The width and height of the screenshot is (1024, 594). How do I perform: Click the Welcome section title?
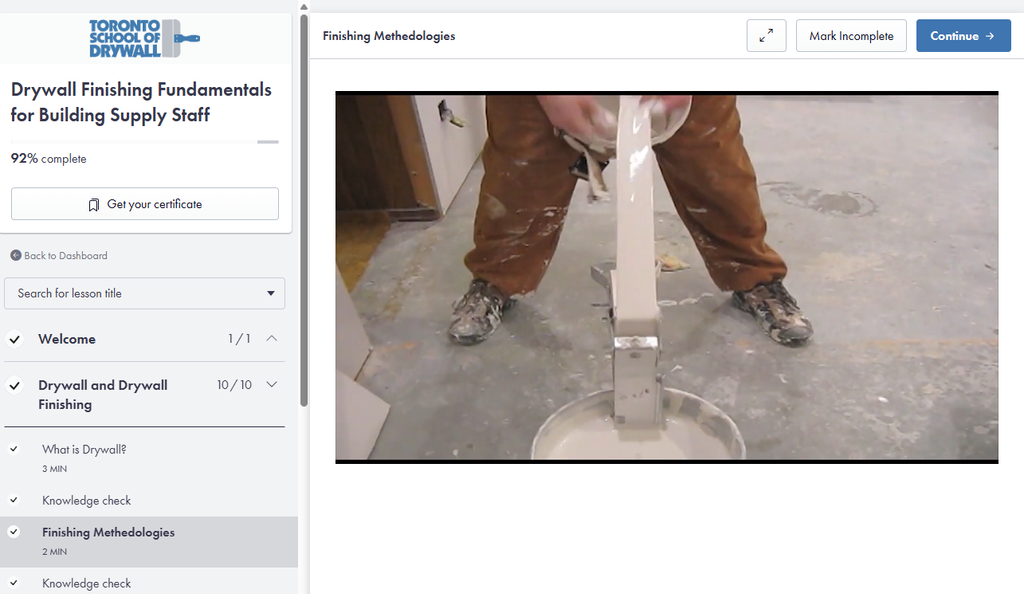(x=67, y=339)
